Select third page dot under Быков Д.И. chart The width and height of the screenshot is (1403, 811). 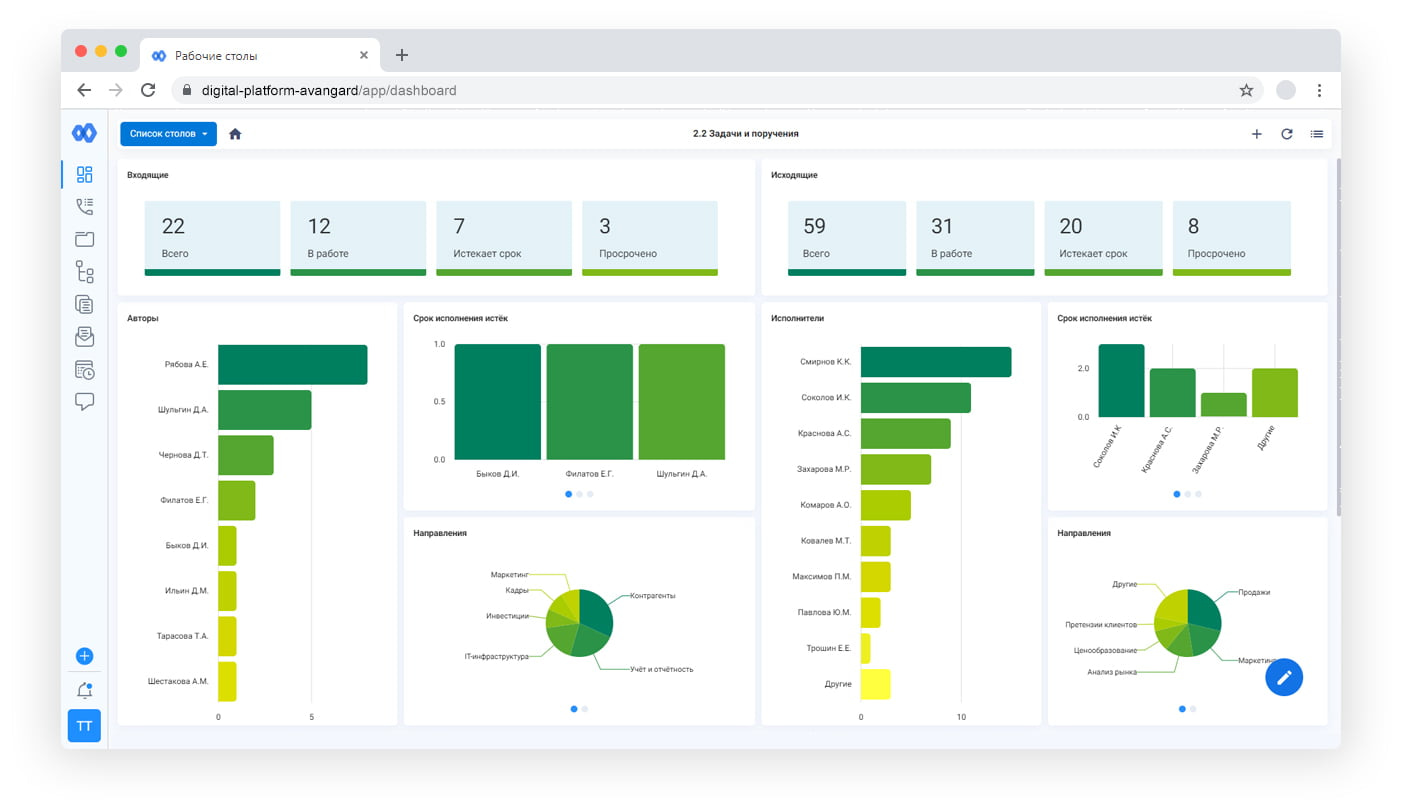coord(591,494)
